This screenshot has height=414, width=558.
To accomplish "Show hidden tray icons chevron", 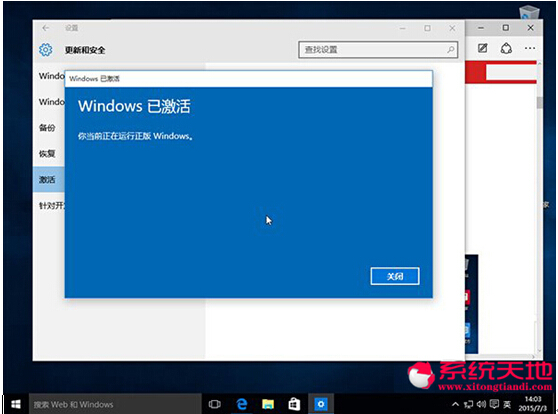I will [x=455, y=404].
